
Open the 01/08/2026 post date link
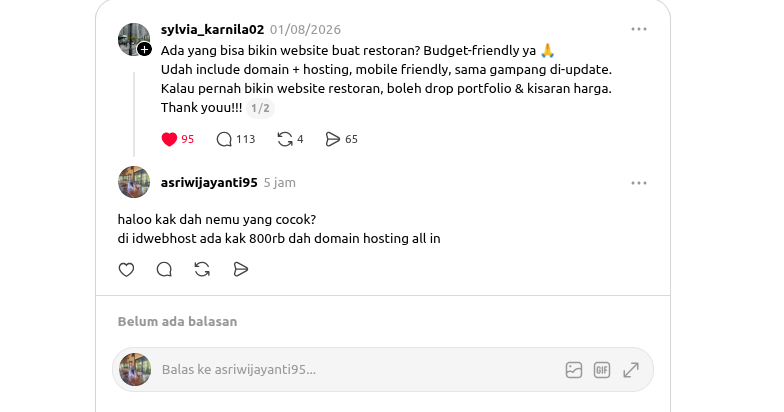pos(306,30)
